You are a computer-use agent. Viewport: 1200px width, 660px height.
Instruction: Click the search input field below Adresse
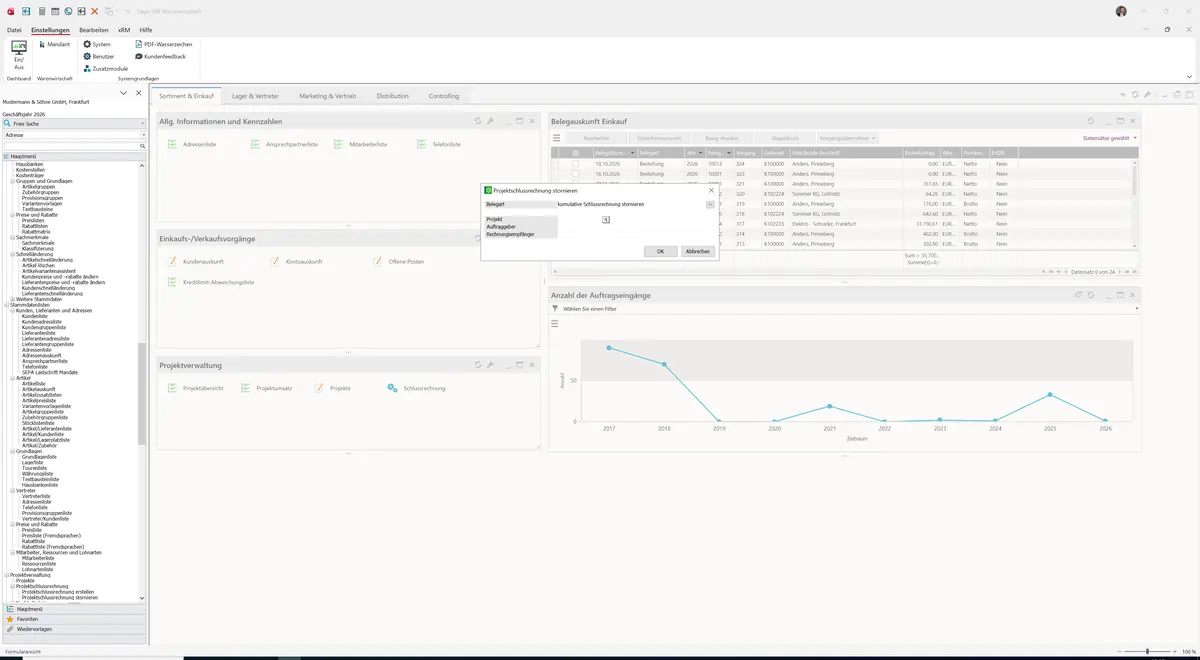pos(70,146)
